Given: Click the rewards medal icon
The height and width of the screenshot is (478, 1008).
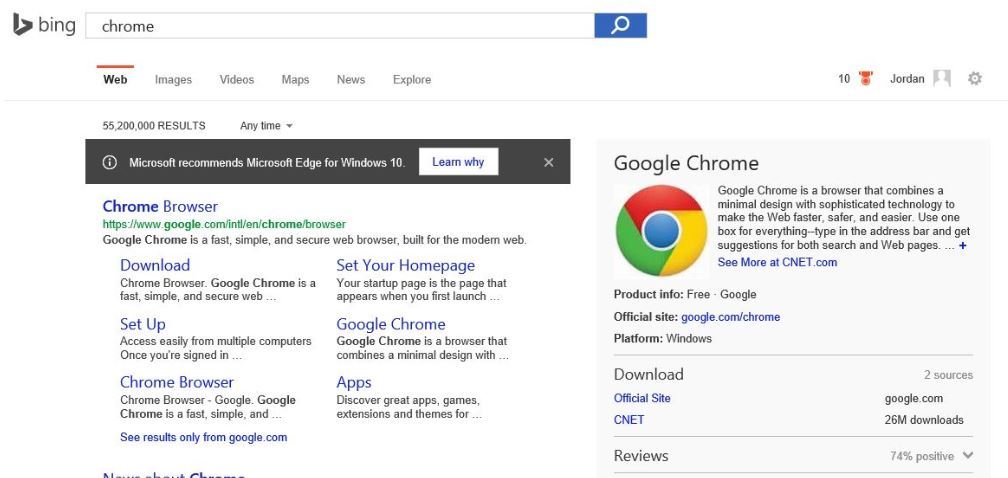Looking at the screenshot, I should point(866,79).
